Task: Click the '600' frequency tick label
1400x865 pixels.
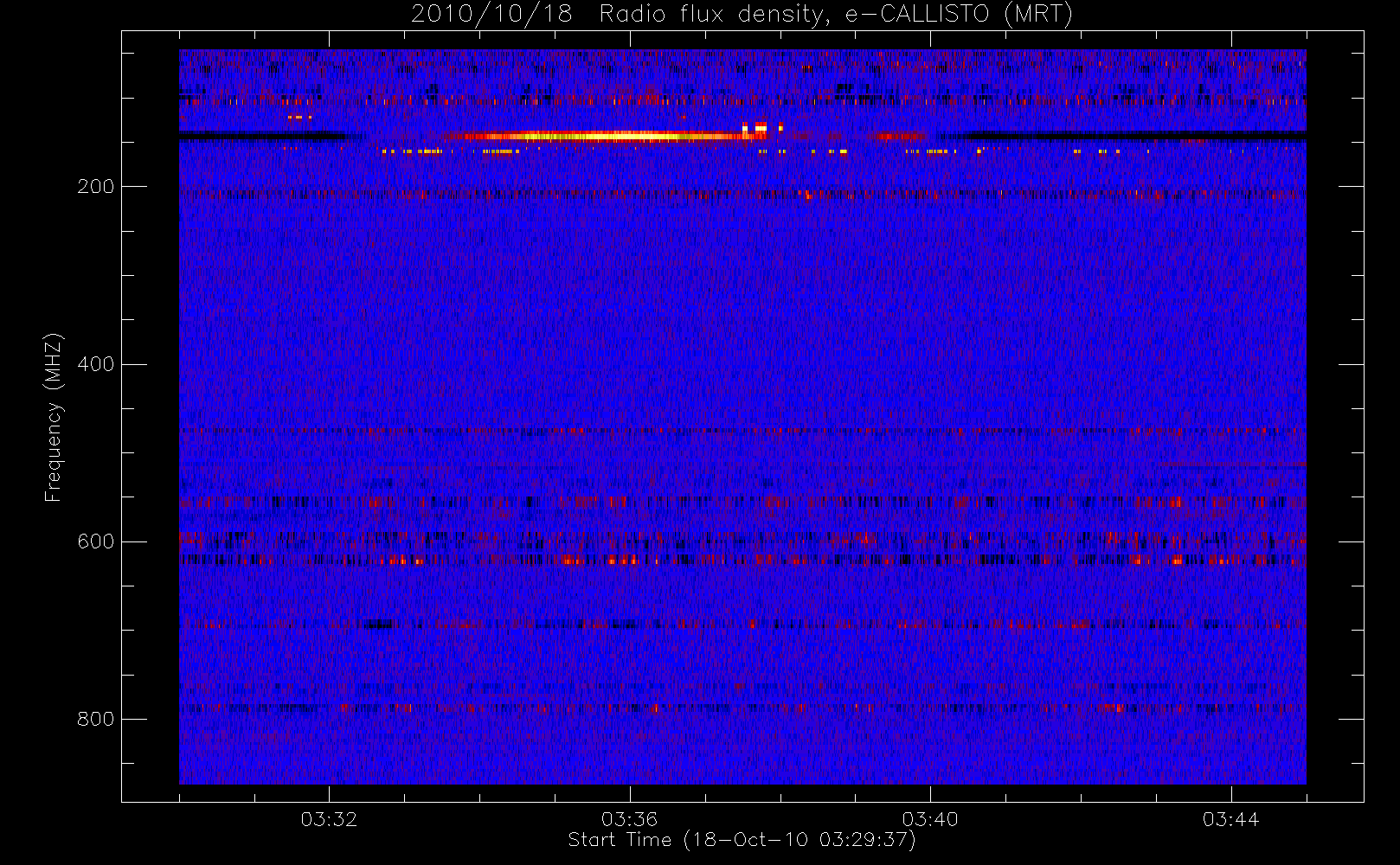Action: pyautogui.click(x=95, y=541)
